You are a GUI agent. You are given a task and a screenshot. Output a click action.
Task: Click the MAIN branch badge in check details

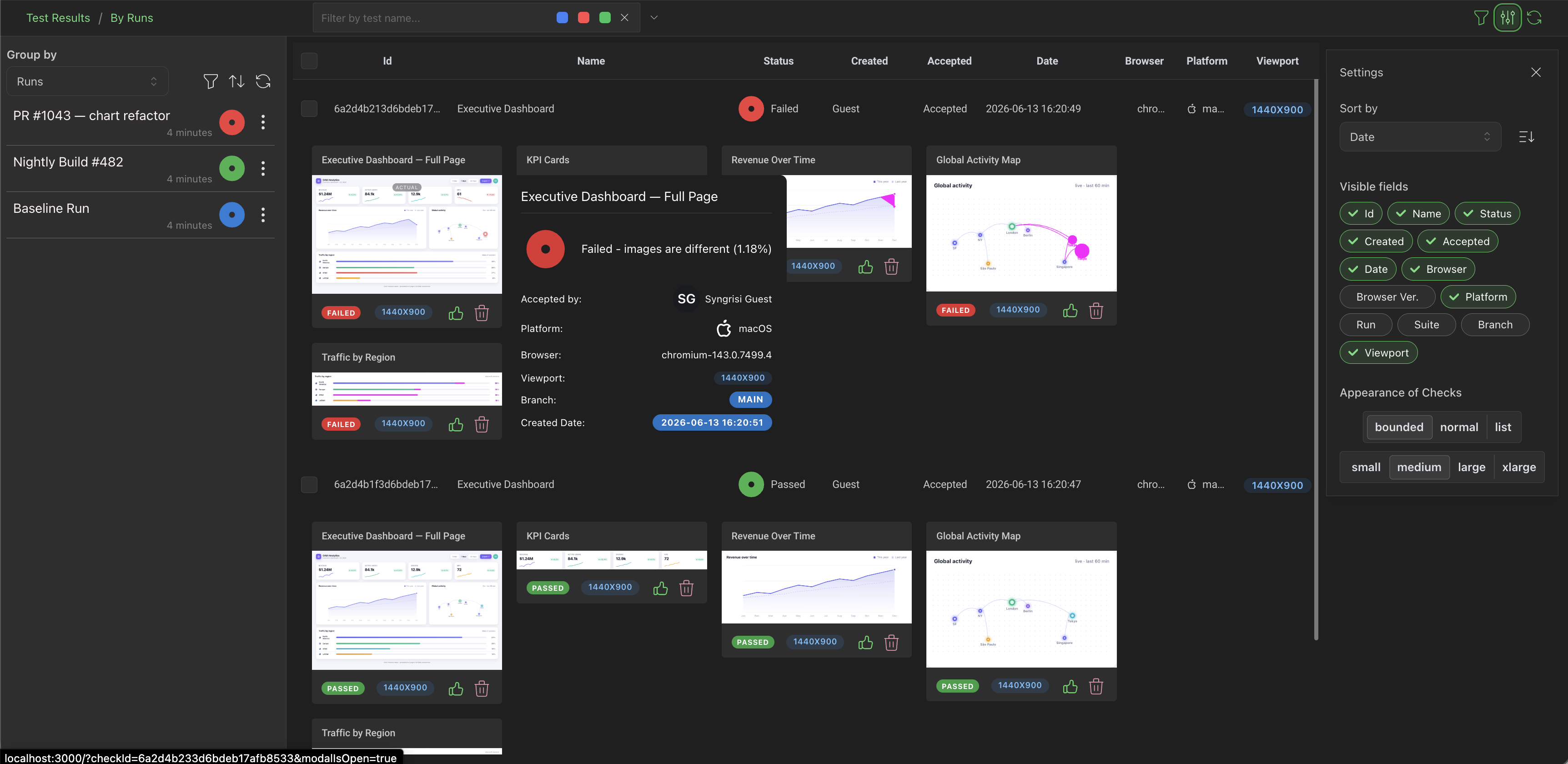pyautogui.click(x=750, y=400)
